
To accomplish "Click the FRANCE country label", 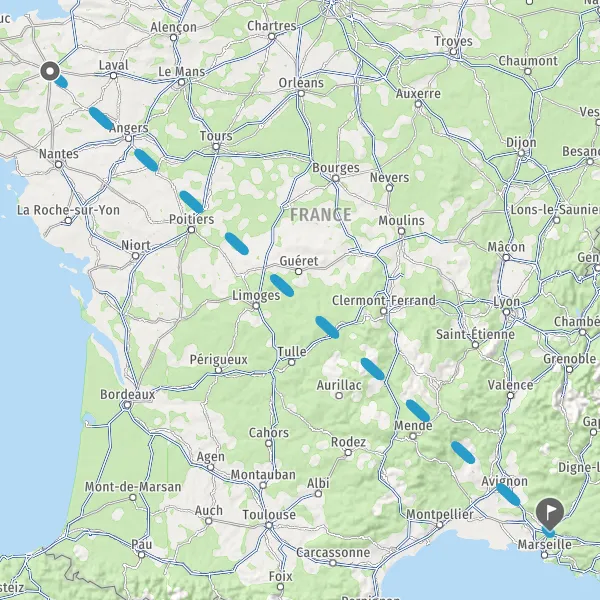I will click(x=321, y=215).
